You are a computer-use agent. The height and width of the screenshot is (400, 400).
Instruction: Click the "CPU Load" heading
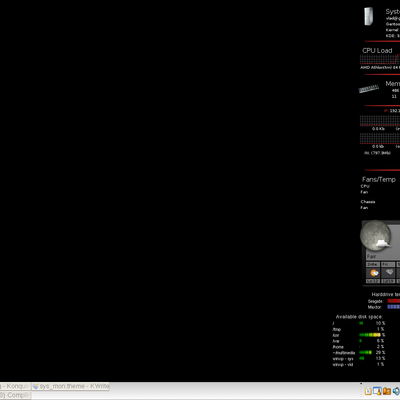pyautogui.click(x=377, y=51)
